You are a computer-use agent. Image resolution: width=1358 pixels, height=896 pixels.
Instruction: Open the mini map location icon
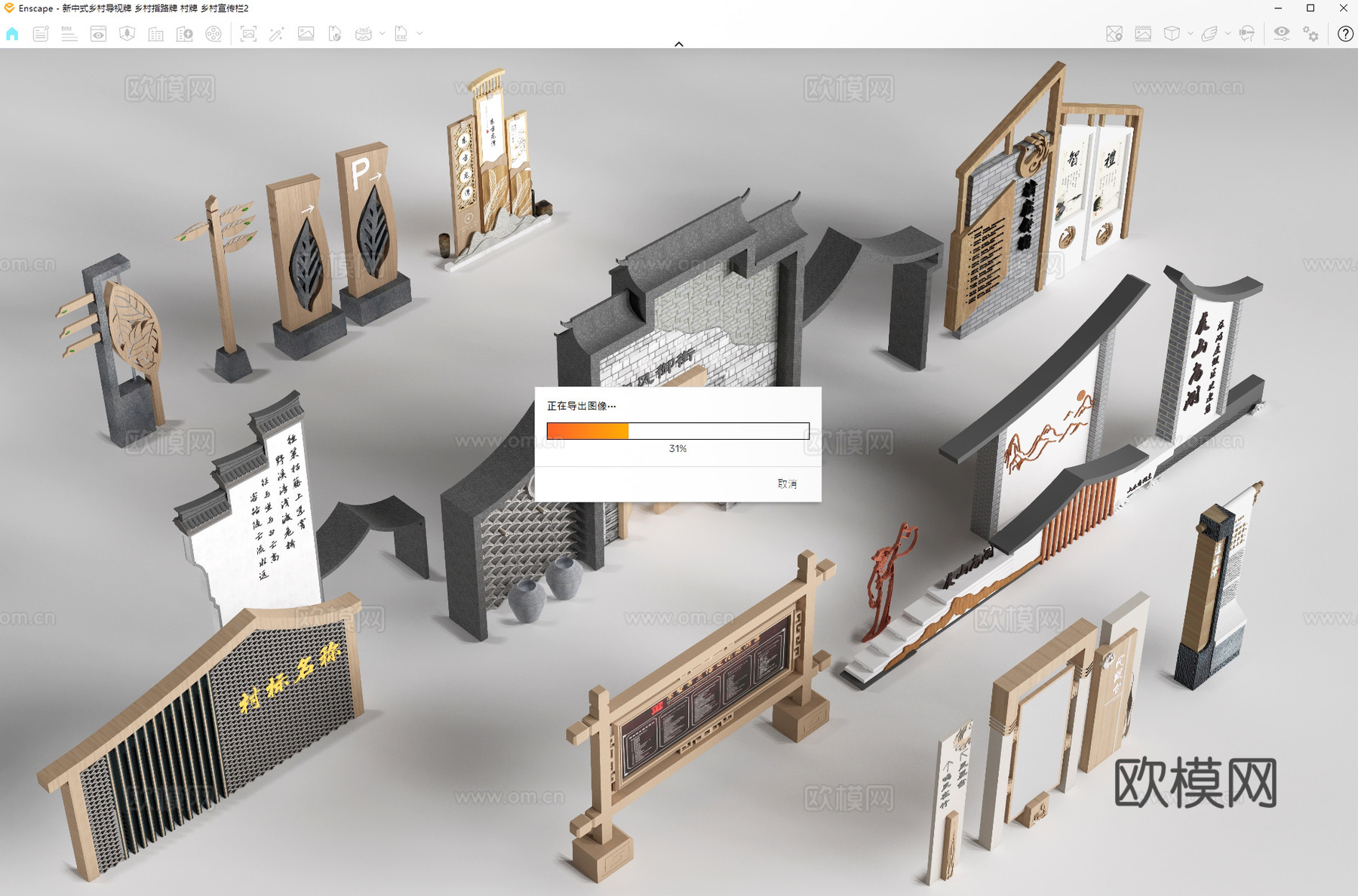point(1114,34)
